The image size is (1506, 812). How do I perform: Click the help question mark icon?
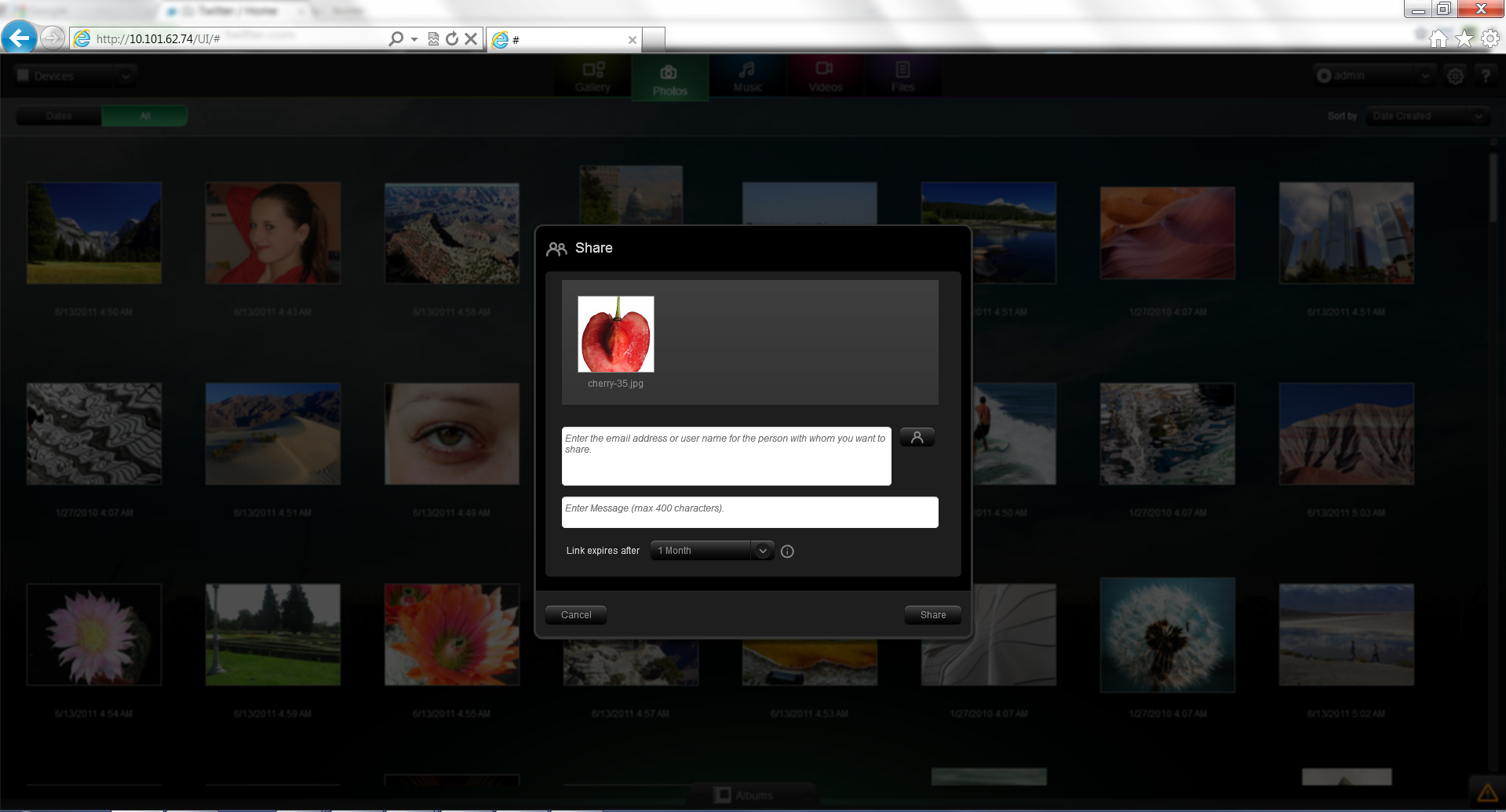(x=1485, y=76)
